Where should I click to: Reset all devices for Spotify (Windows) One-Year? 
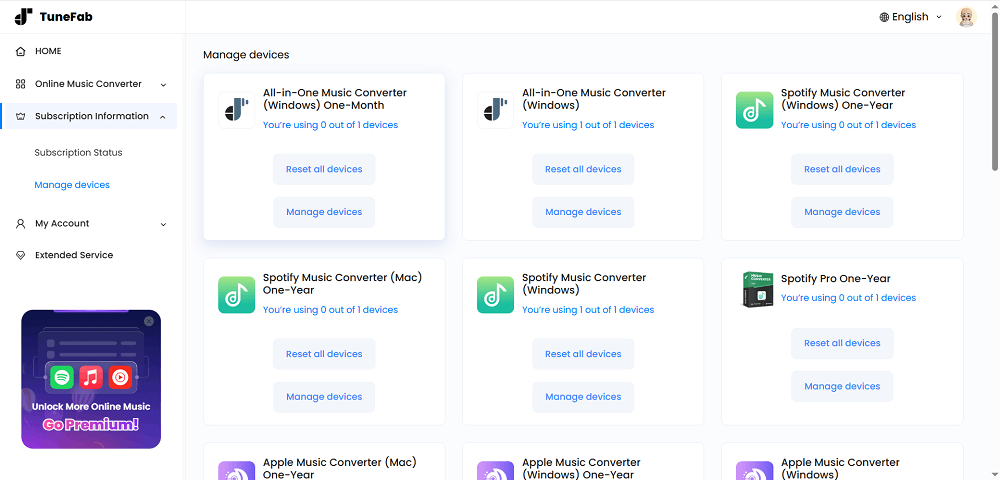pyautogui.click(x=842, y=170)
